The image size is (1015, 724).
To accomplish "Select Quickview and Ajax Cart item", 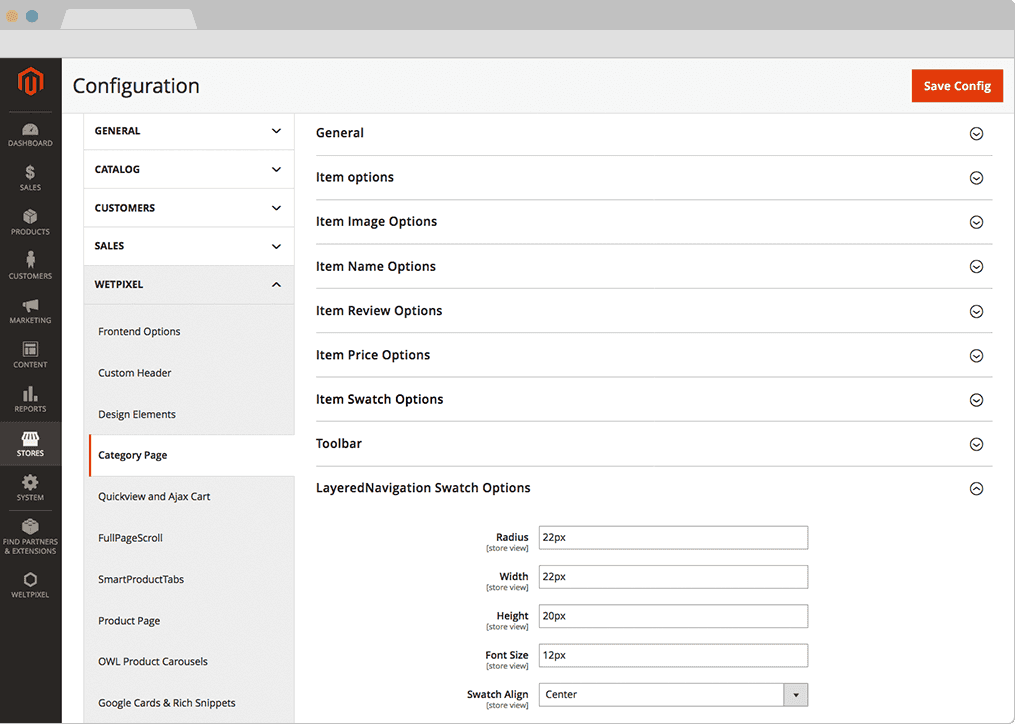I will coord(154,497).
